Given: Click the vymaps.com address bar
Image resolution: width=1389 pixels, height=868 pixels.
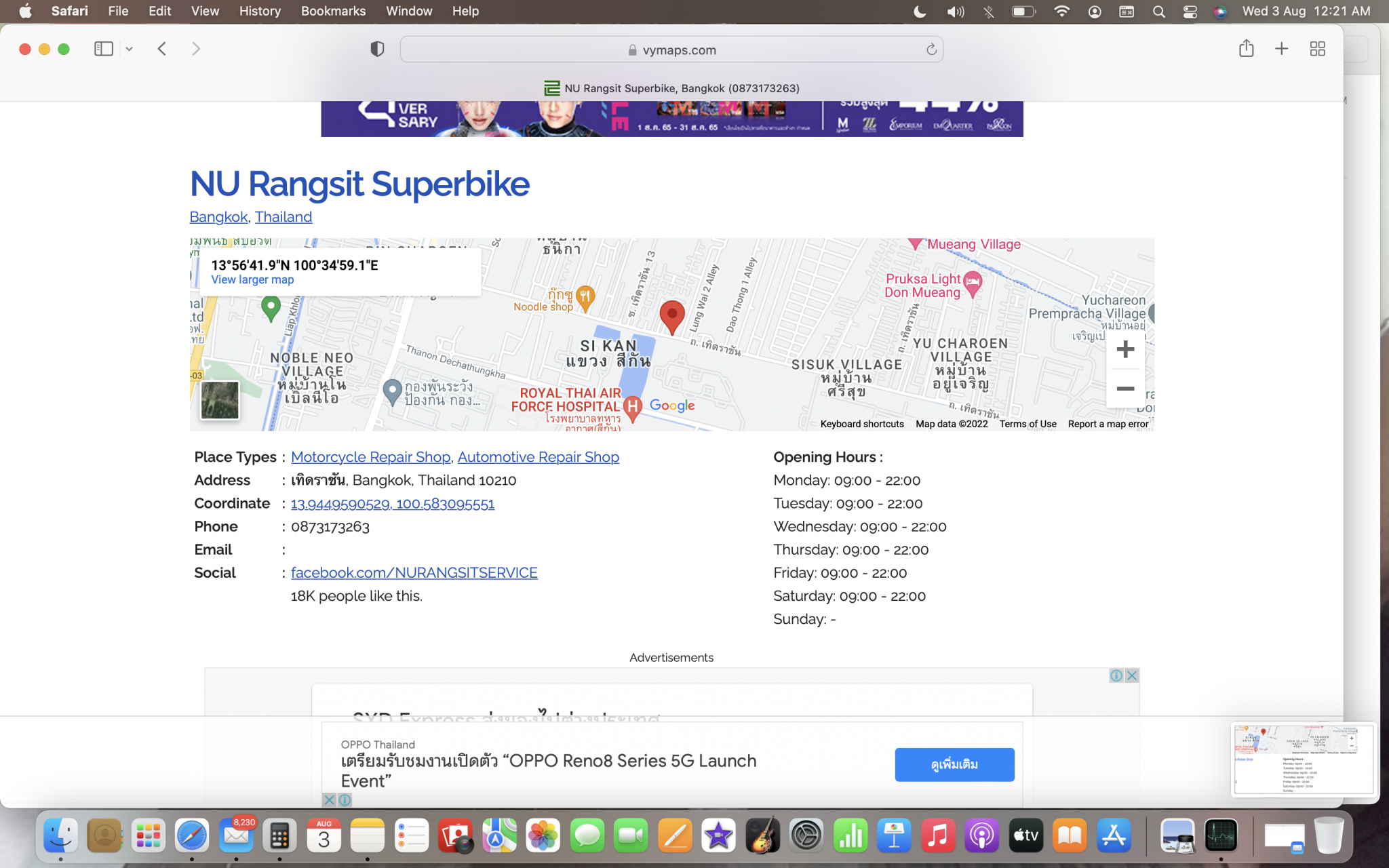Looking at the screenshot, I should pyautogui.click(x=671, y=50).
